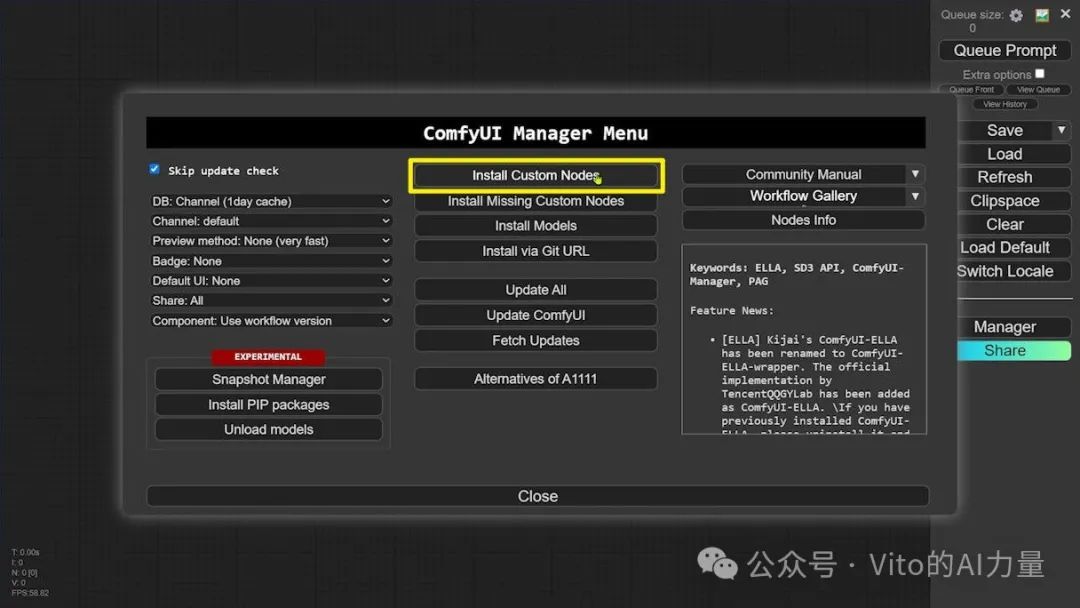Expand the Save options arrow

1061,130
